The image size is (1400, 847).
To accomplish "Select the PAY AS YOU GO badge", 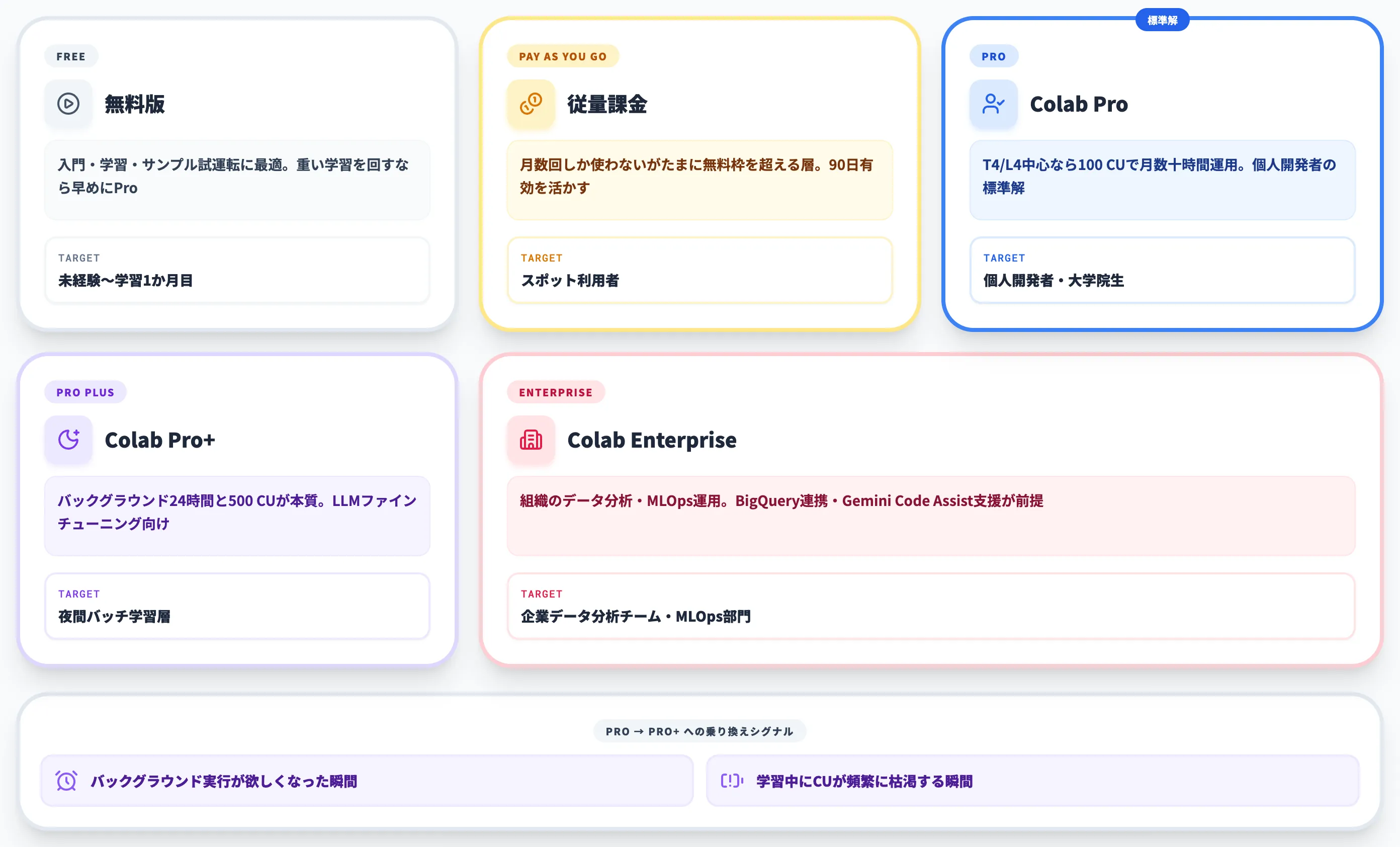I will coord(563,56).
